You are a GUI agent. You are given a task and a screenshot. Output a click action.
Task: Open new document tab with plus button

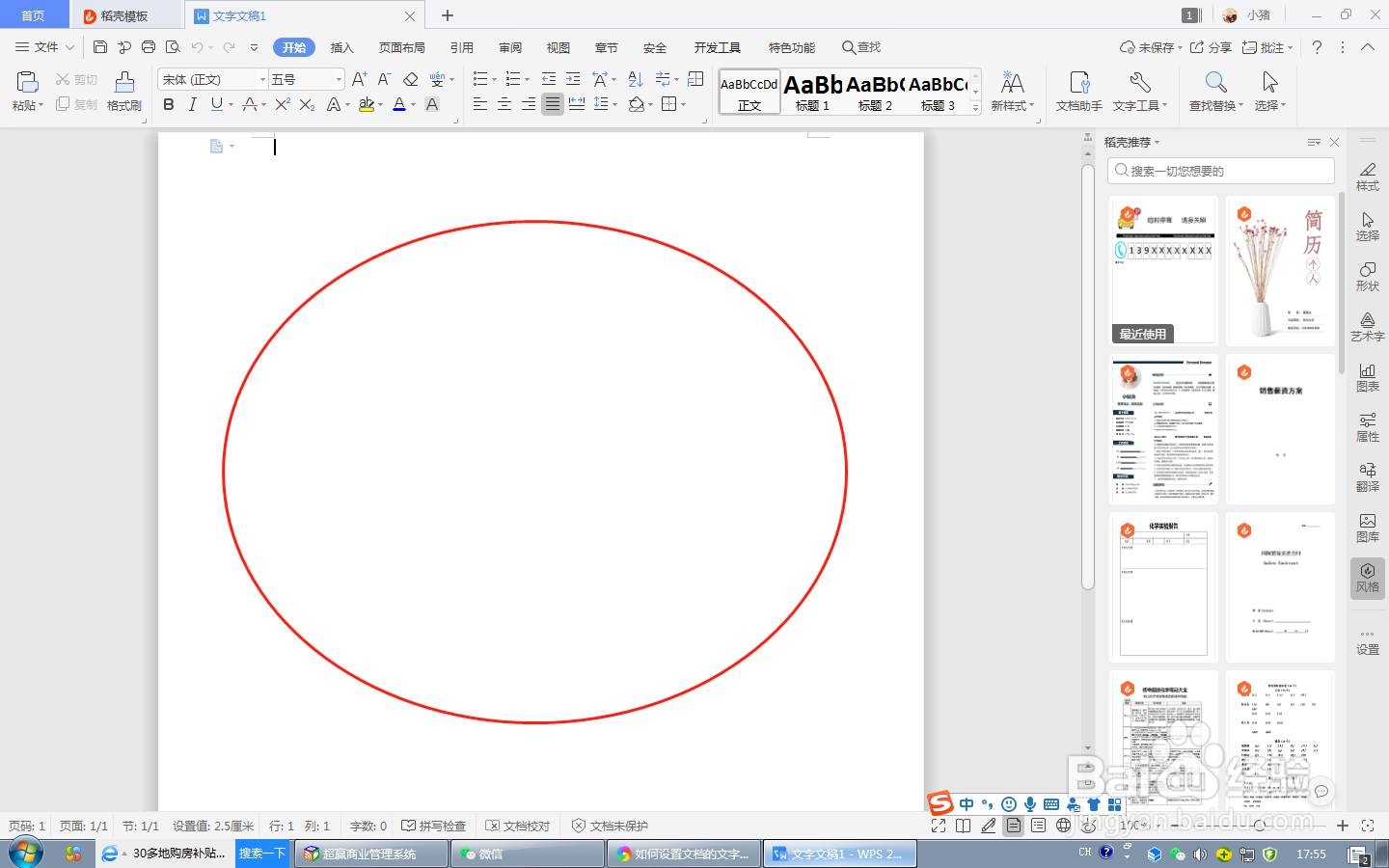tap(448, 15)
